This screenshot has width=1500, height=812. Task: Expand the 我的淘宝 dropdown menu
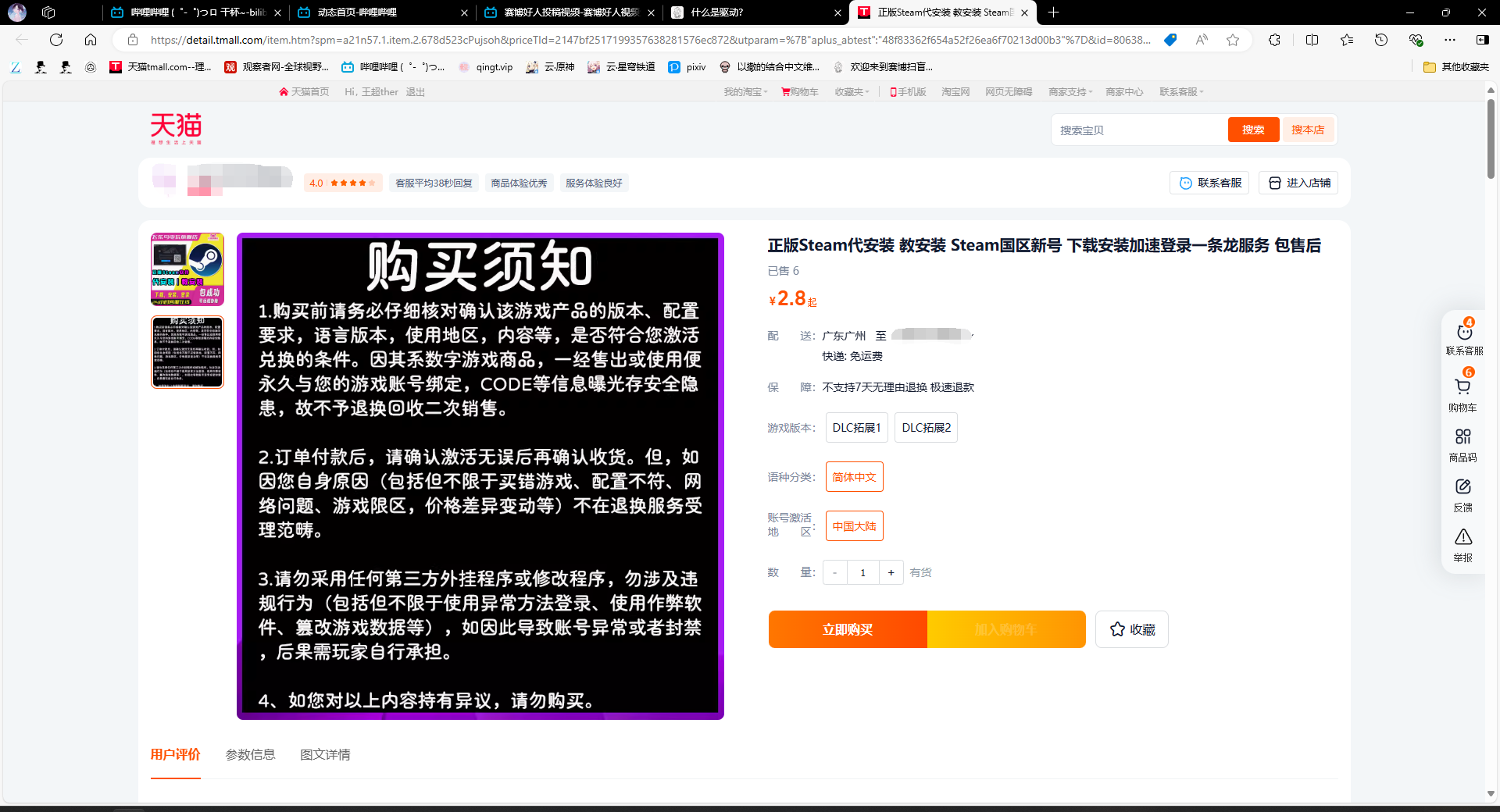tap(745, 92)
